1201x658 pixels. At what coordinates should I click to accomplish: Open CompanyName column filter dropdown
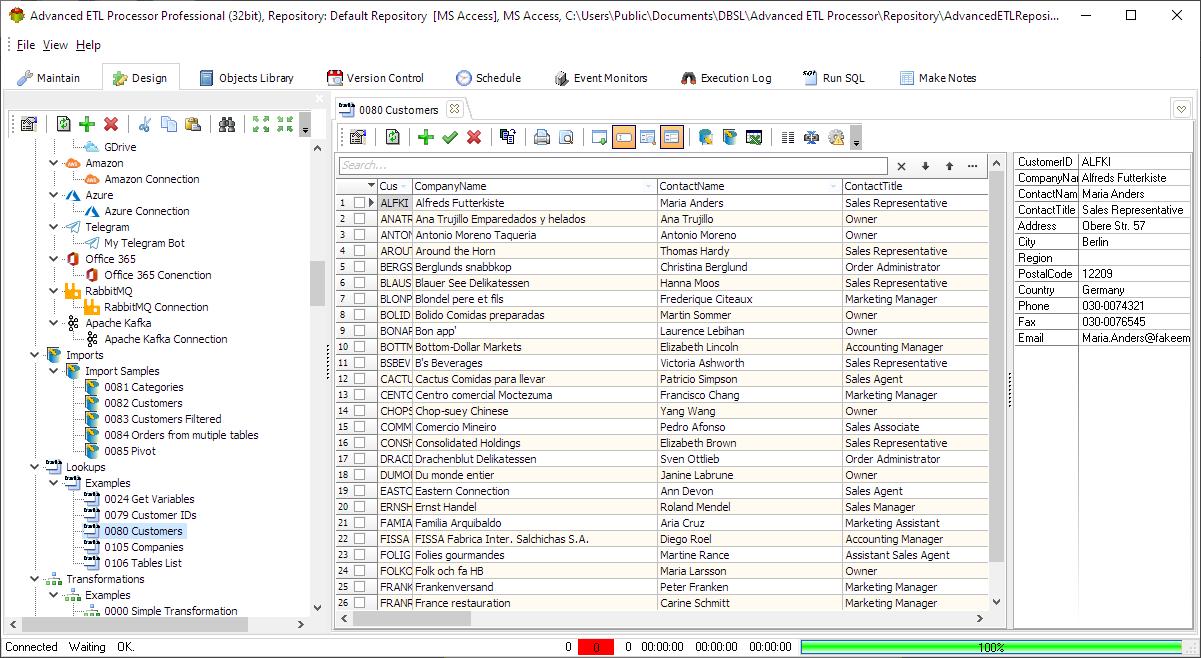click(x=649, y=186)
